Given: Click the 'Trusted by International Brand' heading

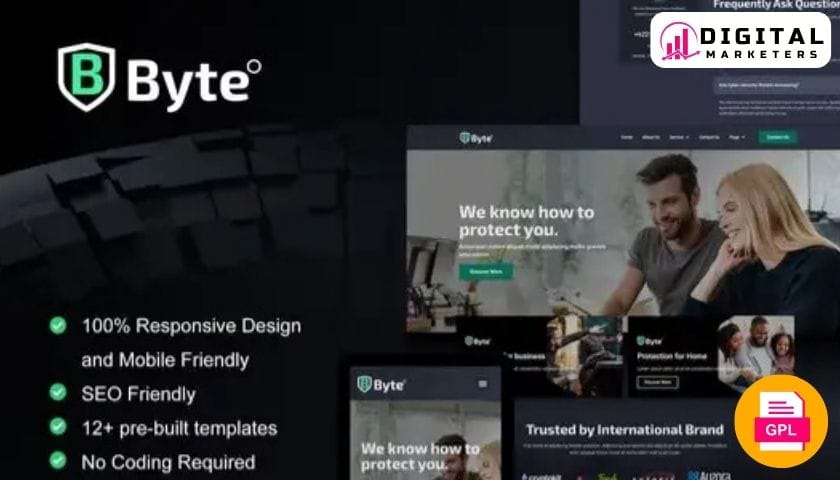Looking at the screenshot, I should coord(625,430).
